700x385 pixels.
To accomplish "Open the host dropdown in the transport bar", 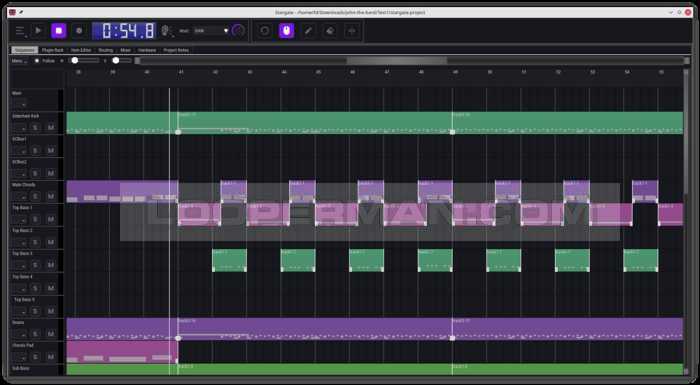I will click(x=212, y=31).
